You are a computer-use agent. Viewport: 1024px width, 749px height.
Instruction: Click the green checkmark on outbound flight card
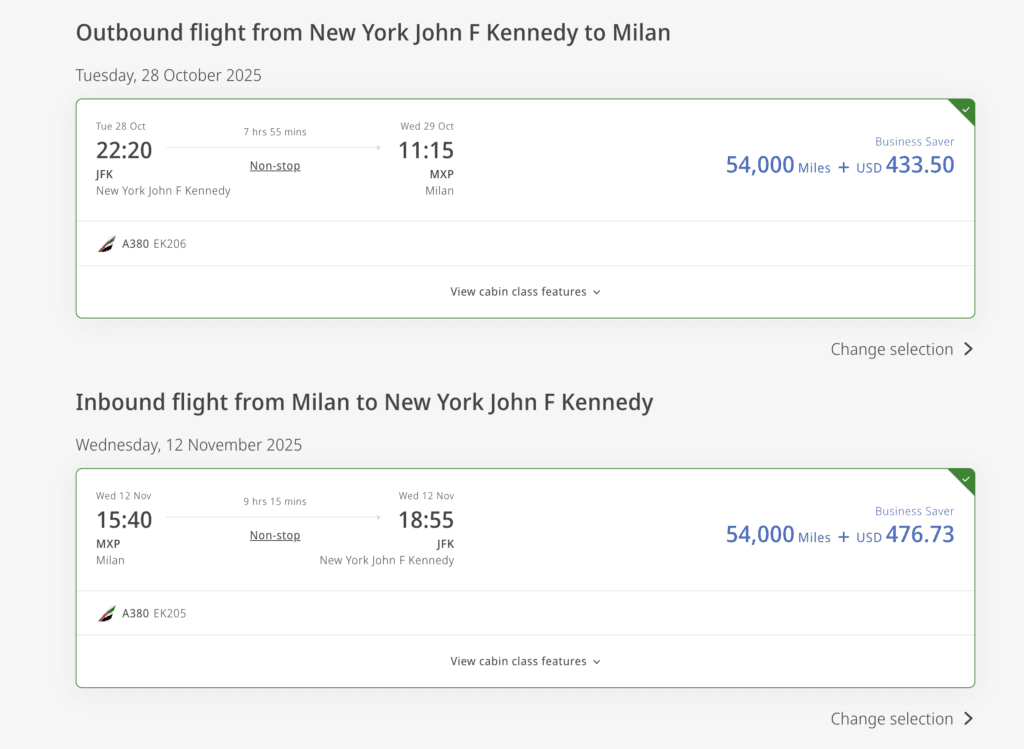pyautogui.click(x=965, y=109)
